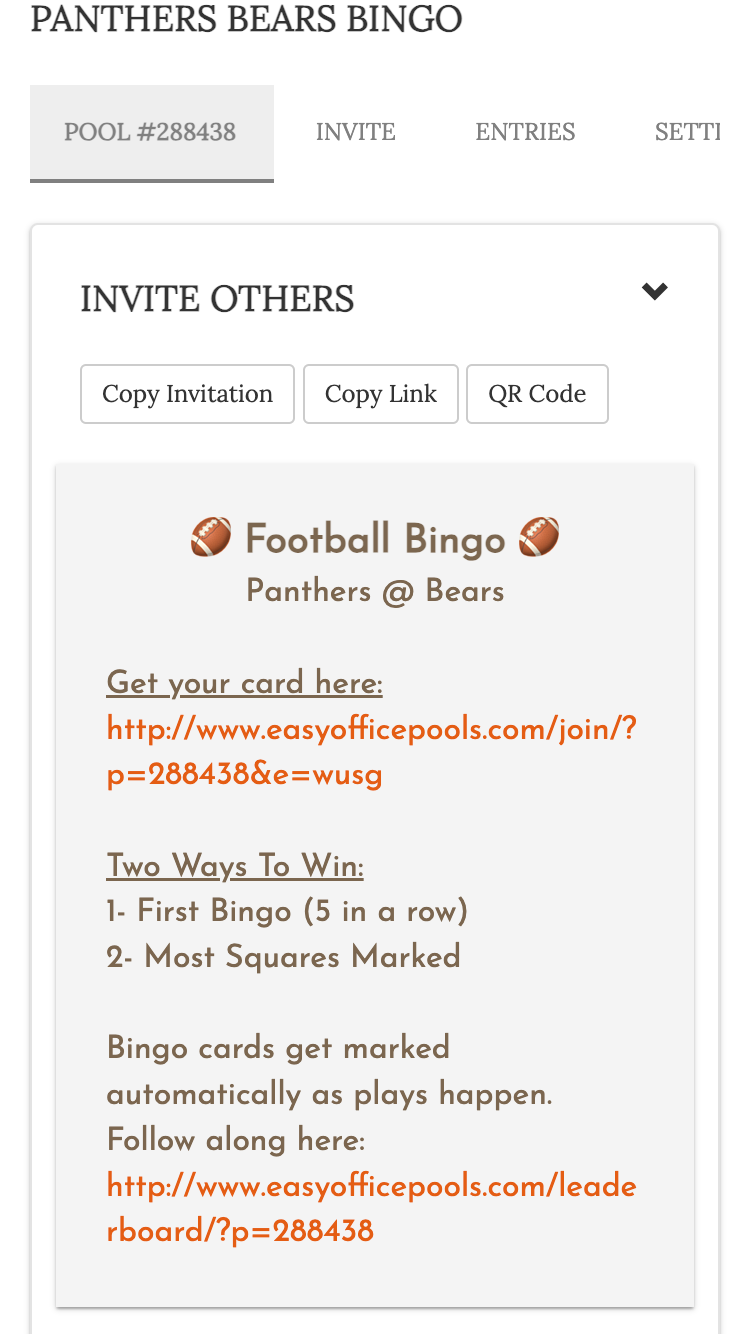Open the easyofficepools join link
Screen dimensions: 750x1334
pyautogui.click(x=371, y=752)
